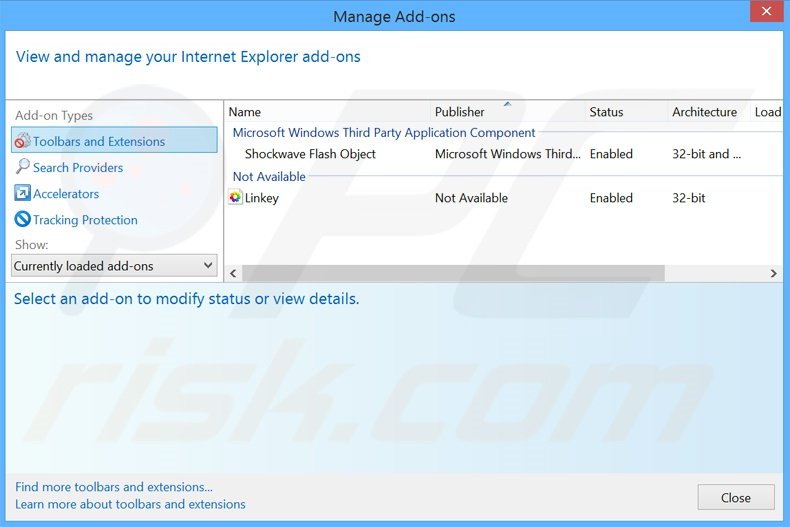Image resolution: width=790 pixels, height=527 pixels.
Task: Open Learn more about toolbars and extensions
Action: pos(130,504)
